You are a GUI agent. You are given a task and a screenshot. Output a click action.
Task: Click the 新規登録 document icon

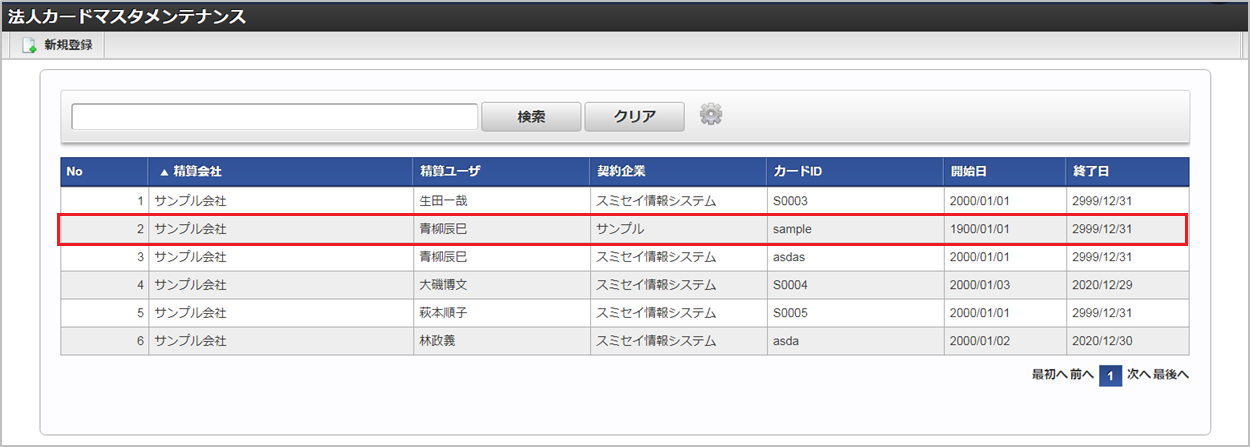(29, 46)
